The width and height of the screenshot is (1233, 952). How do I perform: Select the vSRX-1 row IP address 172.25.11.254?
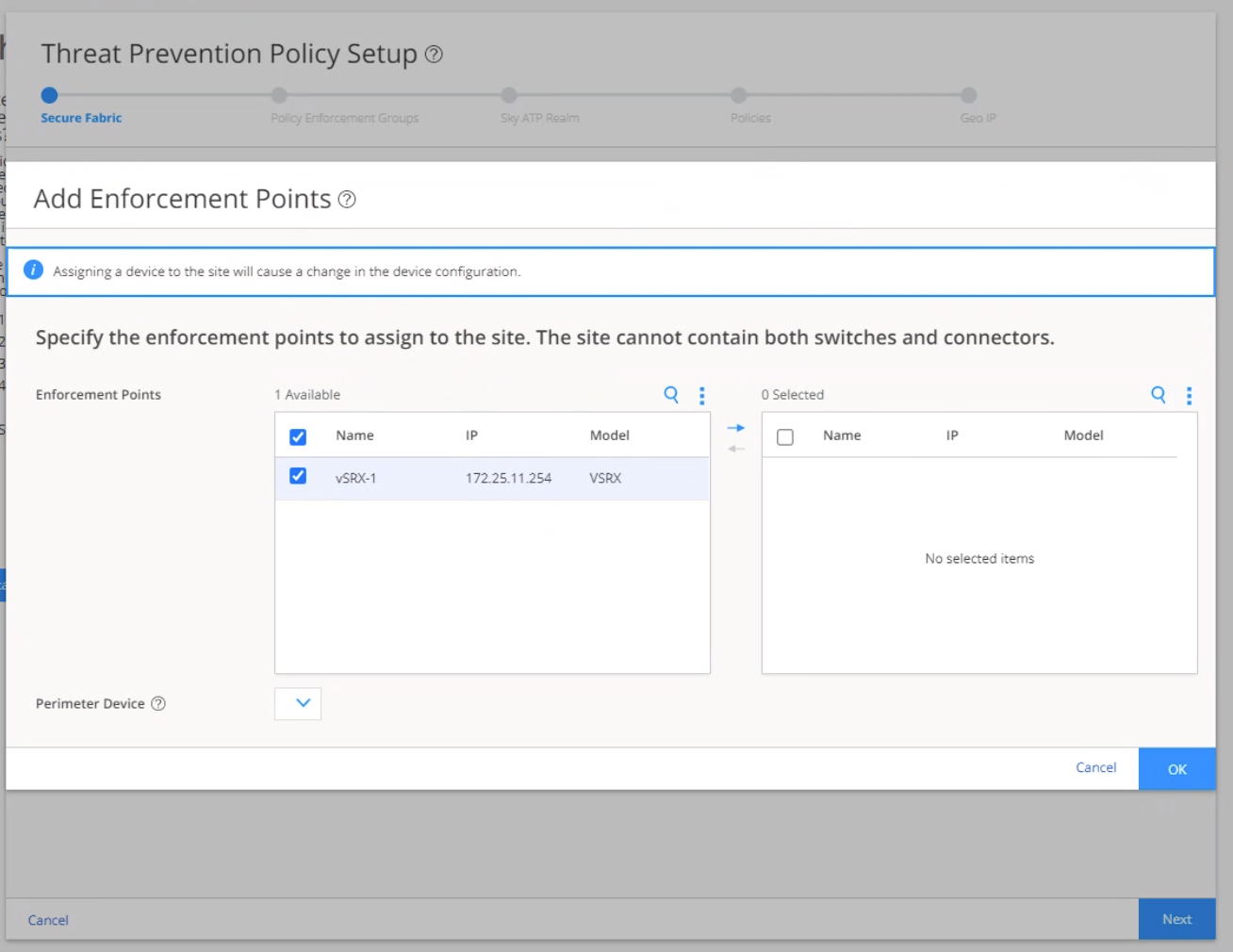point(508,479)
